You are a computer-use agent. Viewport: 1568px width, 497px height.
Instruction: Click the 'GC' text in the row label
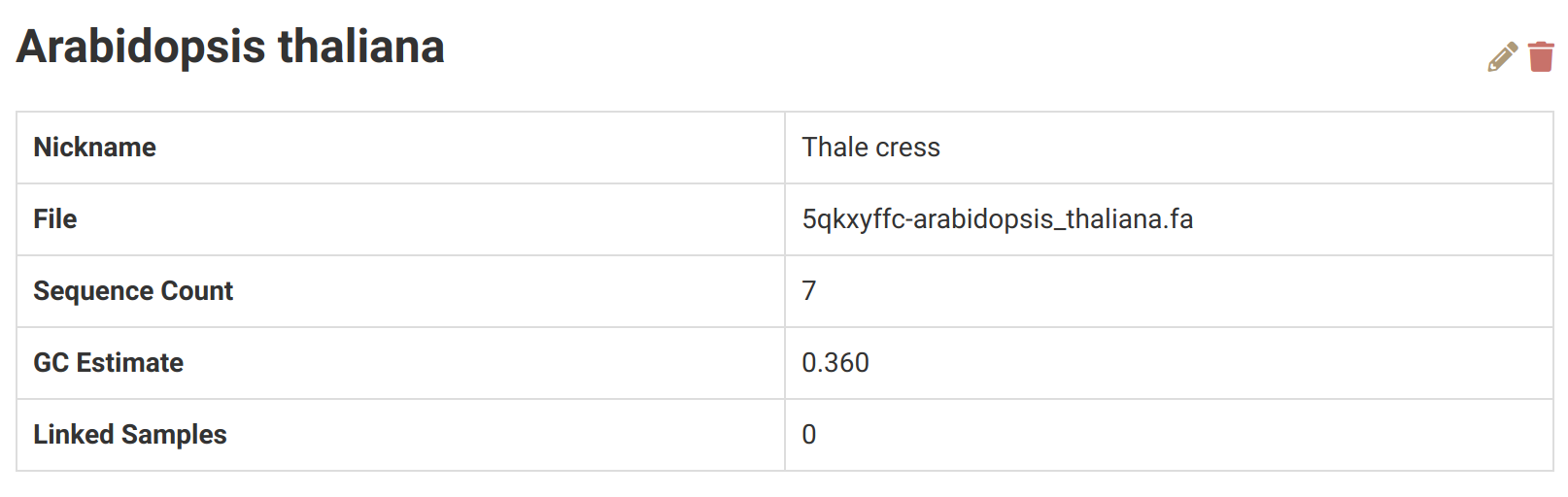51,363
